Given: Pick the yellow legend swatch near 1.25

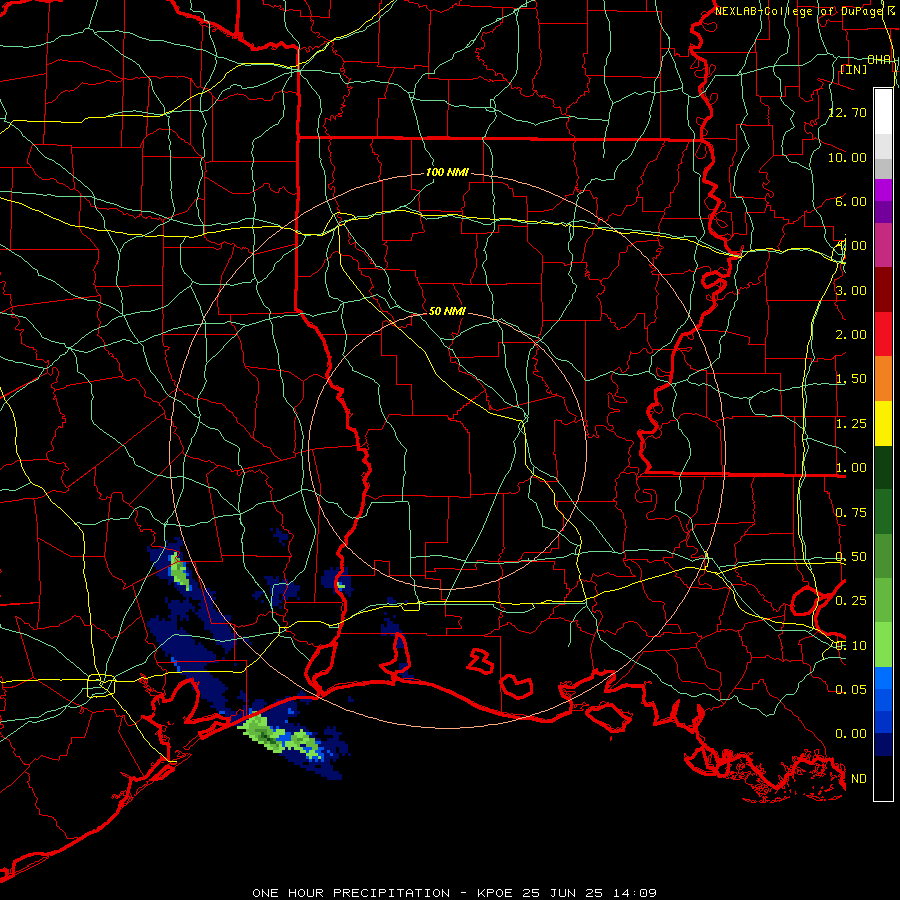Looking at the screenshot, I should point(883,423).
